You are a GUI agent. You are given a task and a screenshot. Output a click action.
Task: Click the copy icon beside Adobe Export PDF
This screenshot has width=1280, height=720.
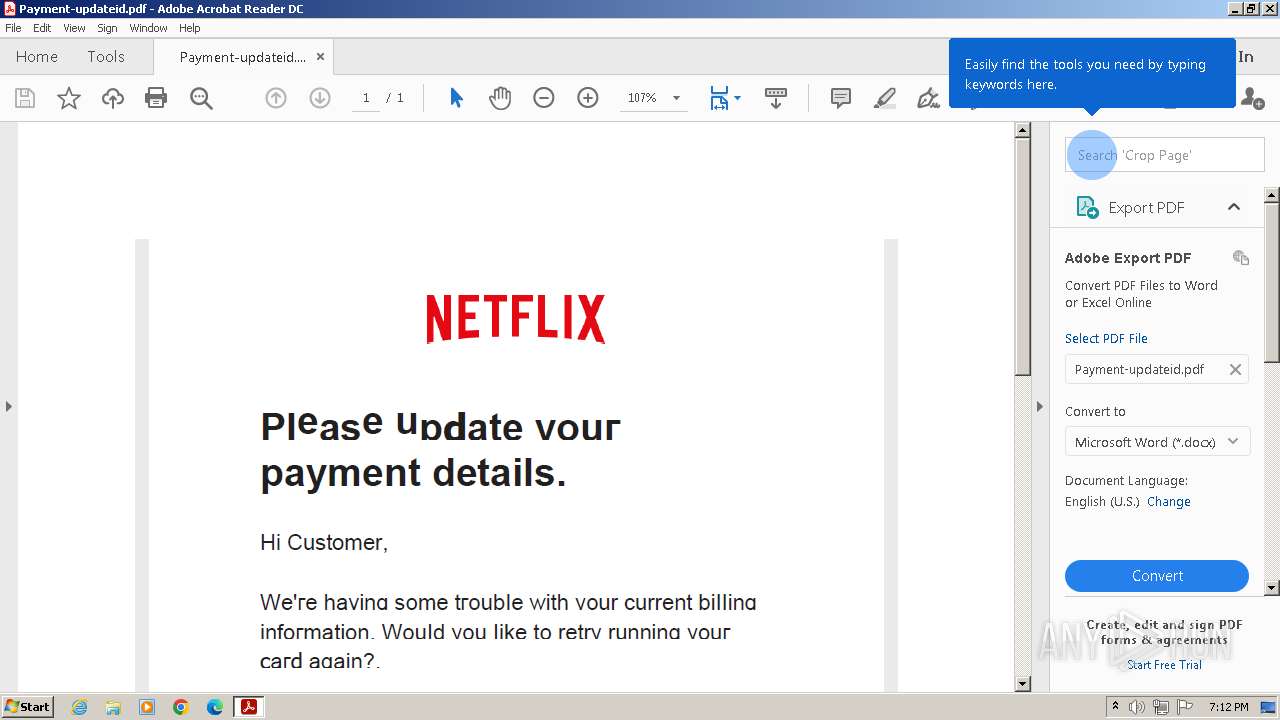click(1241, 258)
